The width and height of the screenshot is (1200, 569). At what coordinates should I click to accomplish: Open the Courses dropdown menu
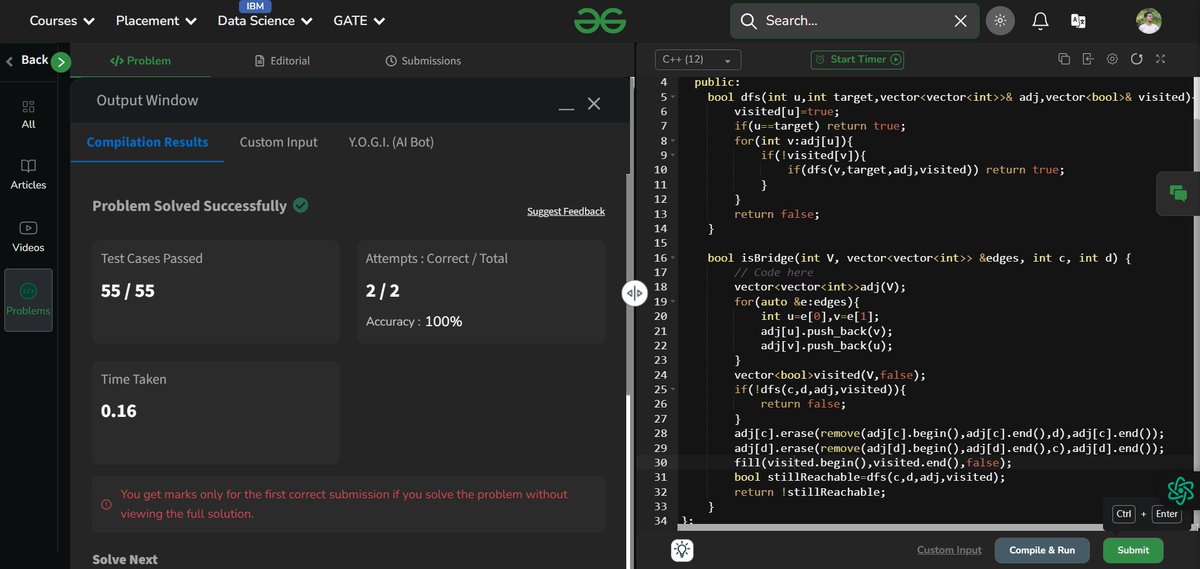(x=62, y=20)
